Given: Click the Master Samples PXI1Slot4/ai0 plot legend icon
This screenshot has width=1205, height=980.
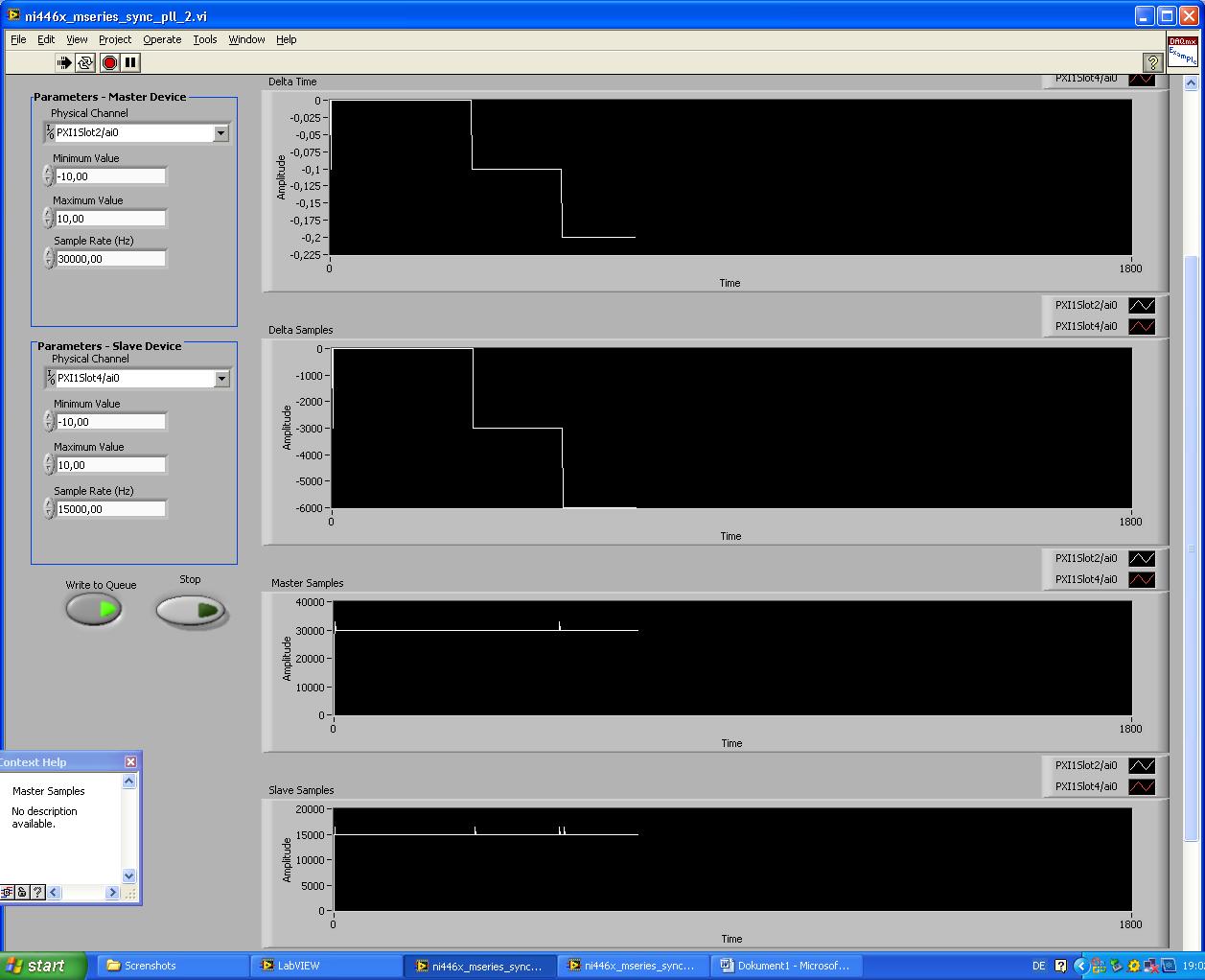Looking at the screenshot, I should point(1142,579).
